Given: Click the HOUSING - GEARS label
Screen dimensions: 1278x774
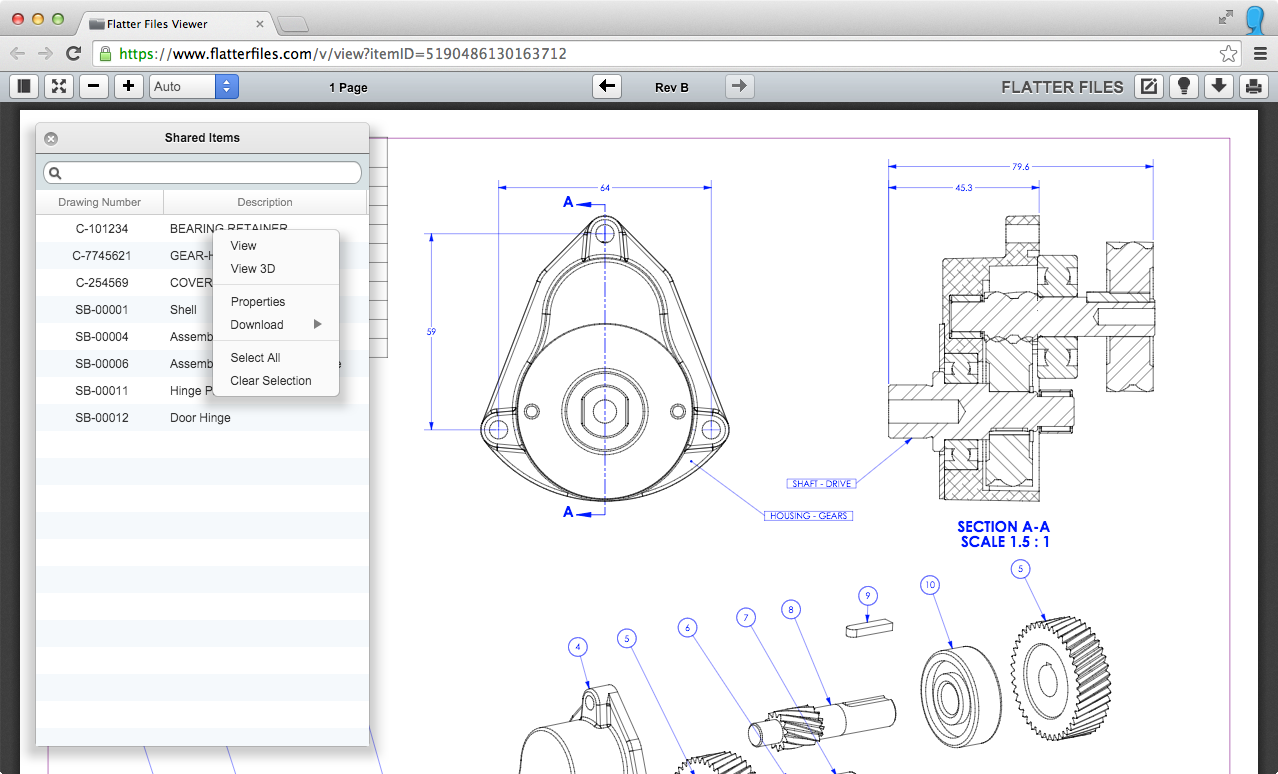Looking at the screenshot, I should [x=808, y=516].
